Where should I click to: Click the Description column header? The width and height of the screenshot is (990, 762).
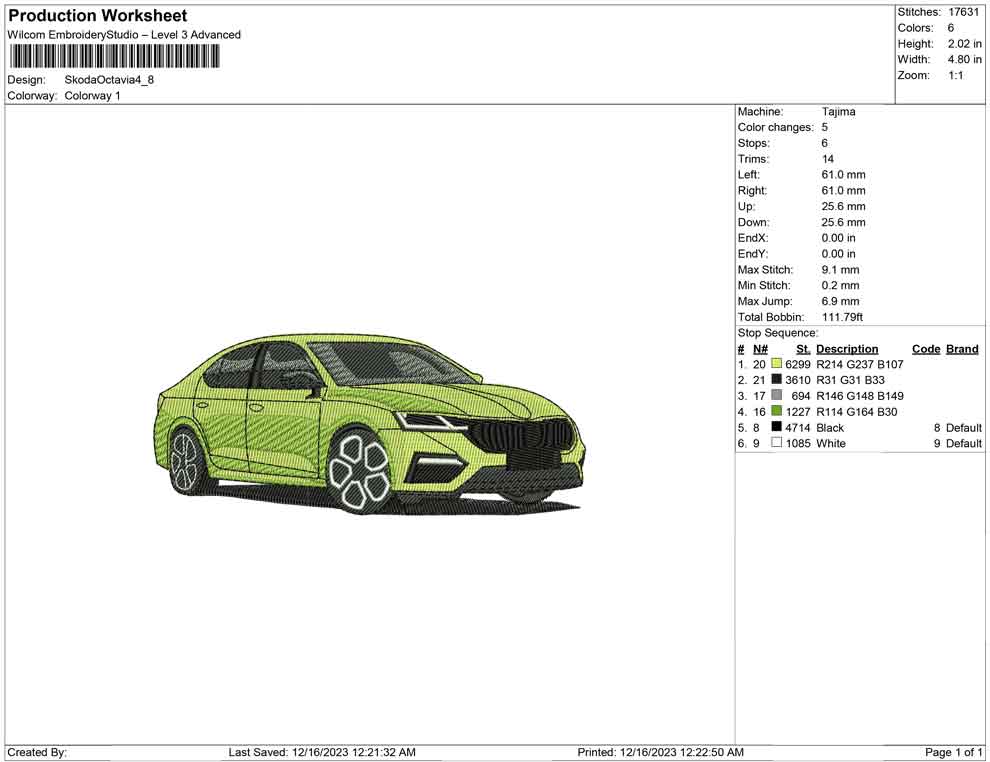[847, 348]
